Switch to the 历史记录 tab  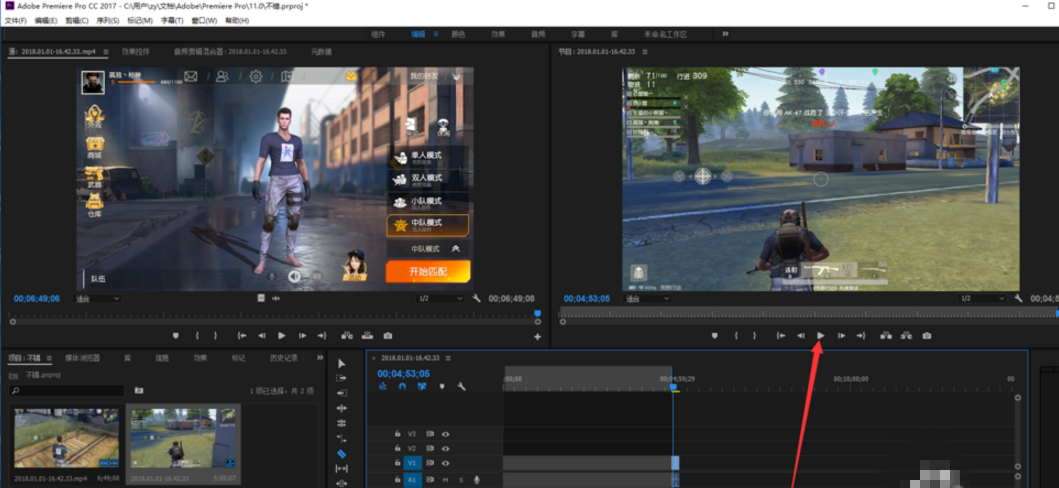(x=284, y=358)
